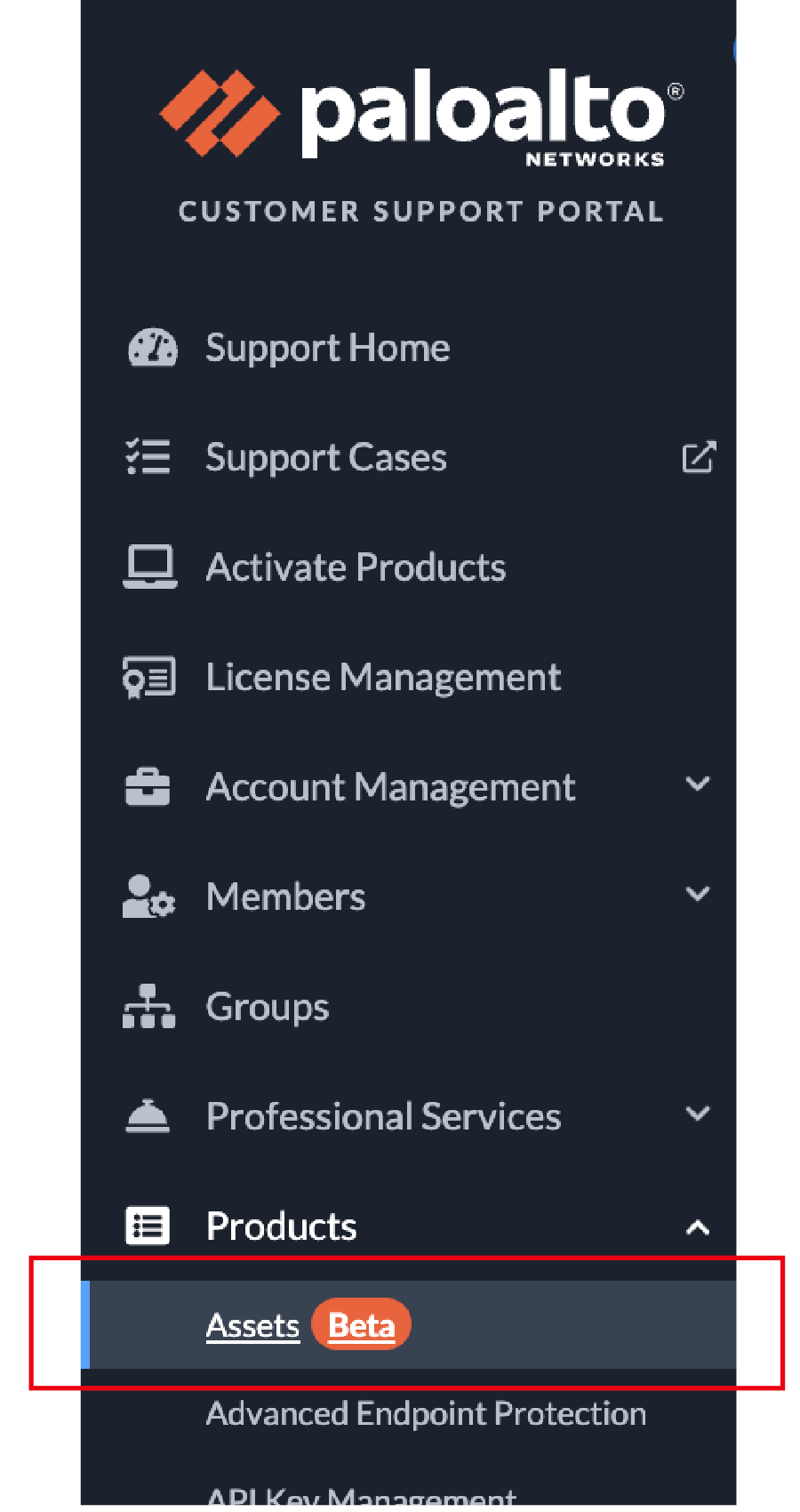Screen dimensions: 800x1512
Task: Click the Account Management briefcase icon
Action: click(x=148, y=787)
